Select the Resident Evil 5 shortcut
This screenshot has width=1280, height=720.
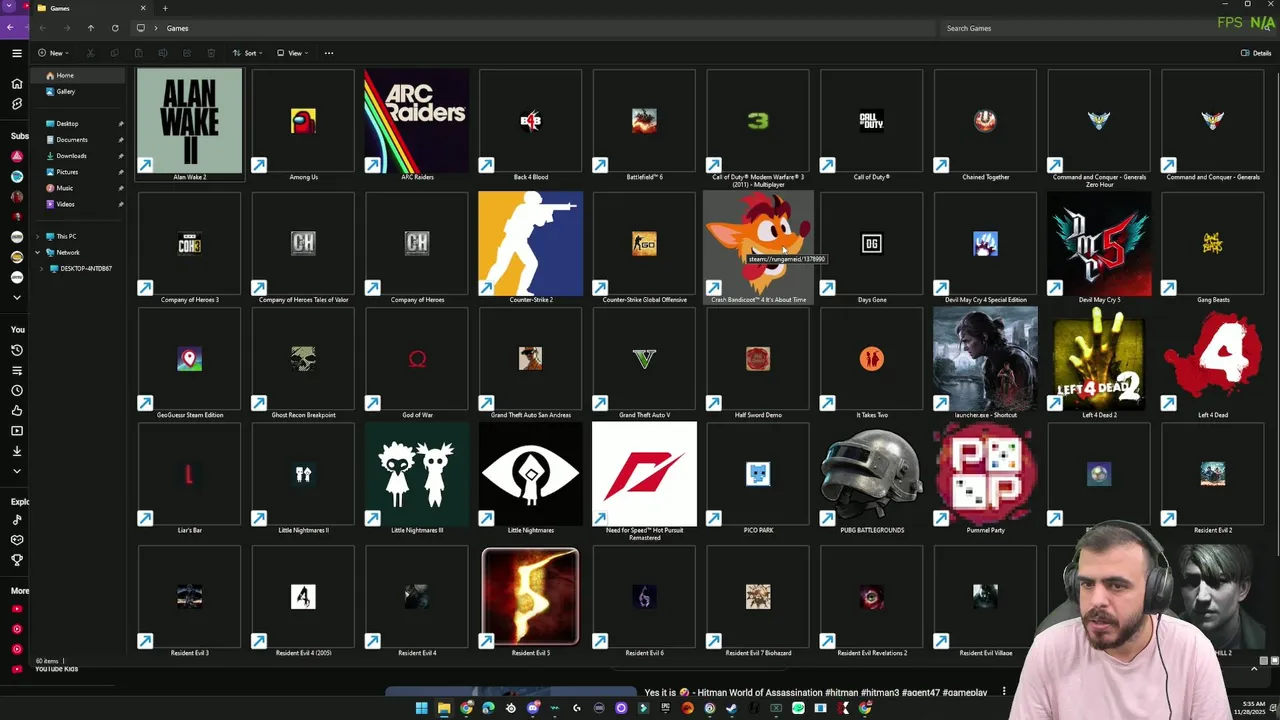click(x=530, y=601)
